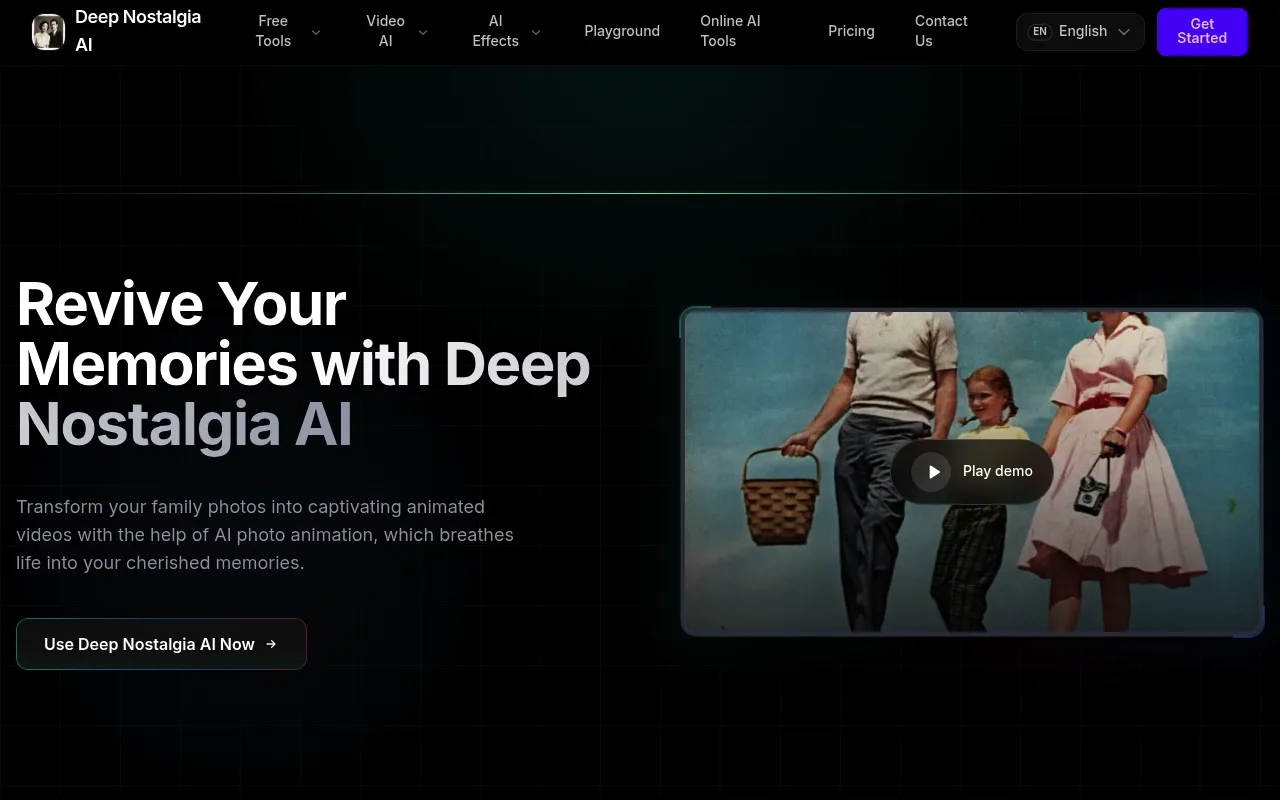Click the Video AI chevron arrow
This screenshot has height=800, width=1280.
(423, 32)
